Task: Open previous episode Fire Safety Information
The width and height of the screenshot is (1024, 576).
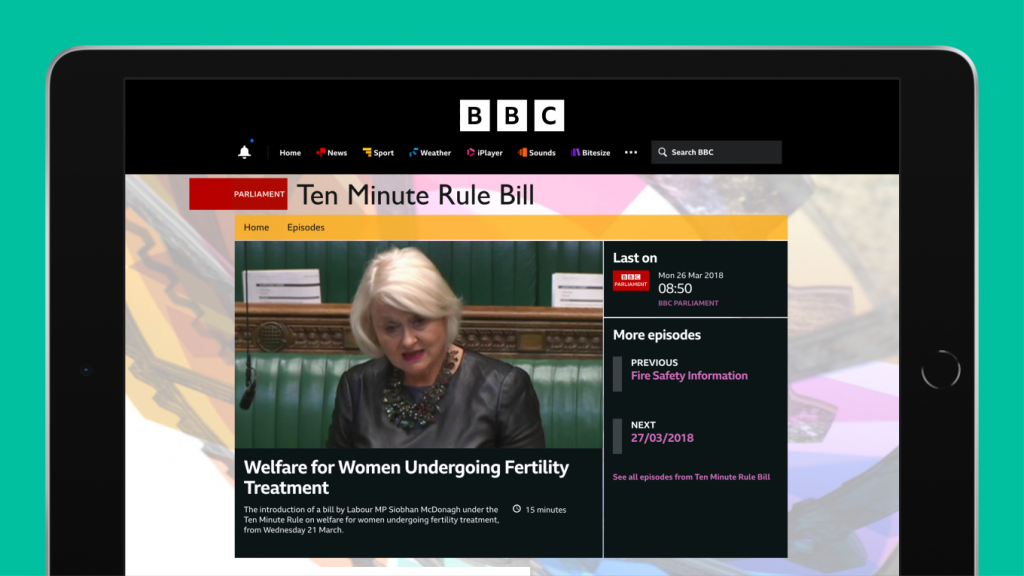Action: [689, 376]
